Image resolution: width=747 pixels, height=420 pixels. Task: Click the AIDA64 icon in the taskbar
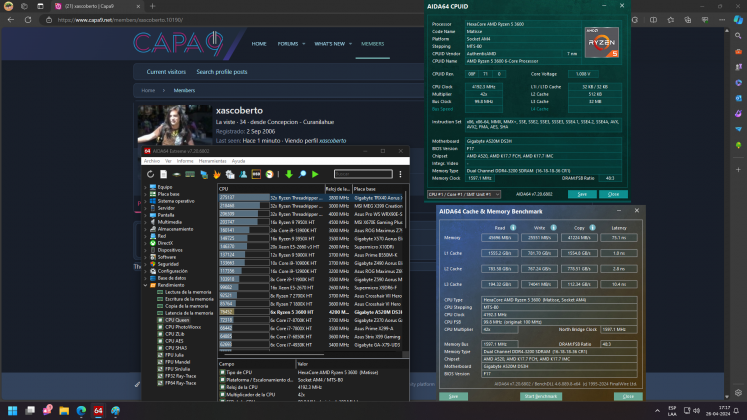[98, 410]
